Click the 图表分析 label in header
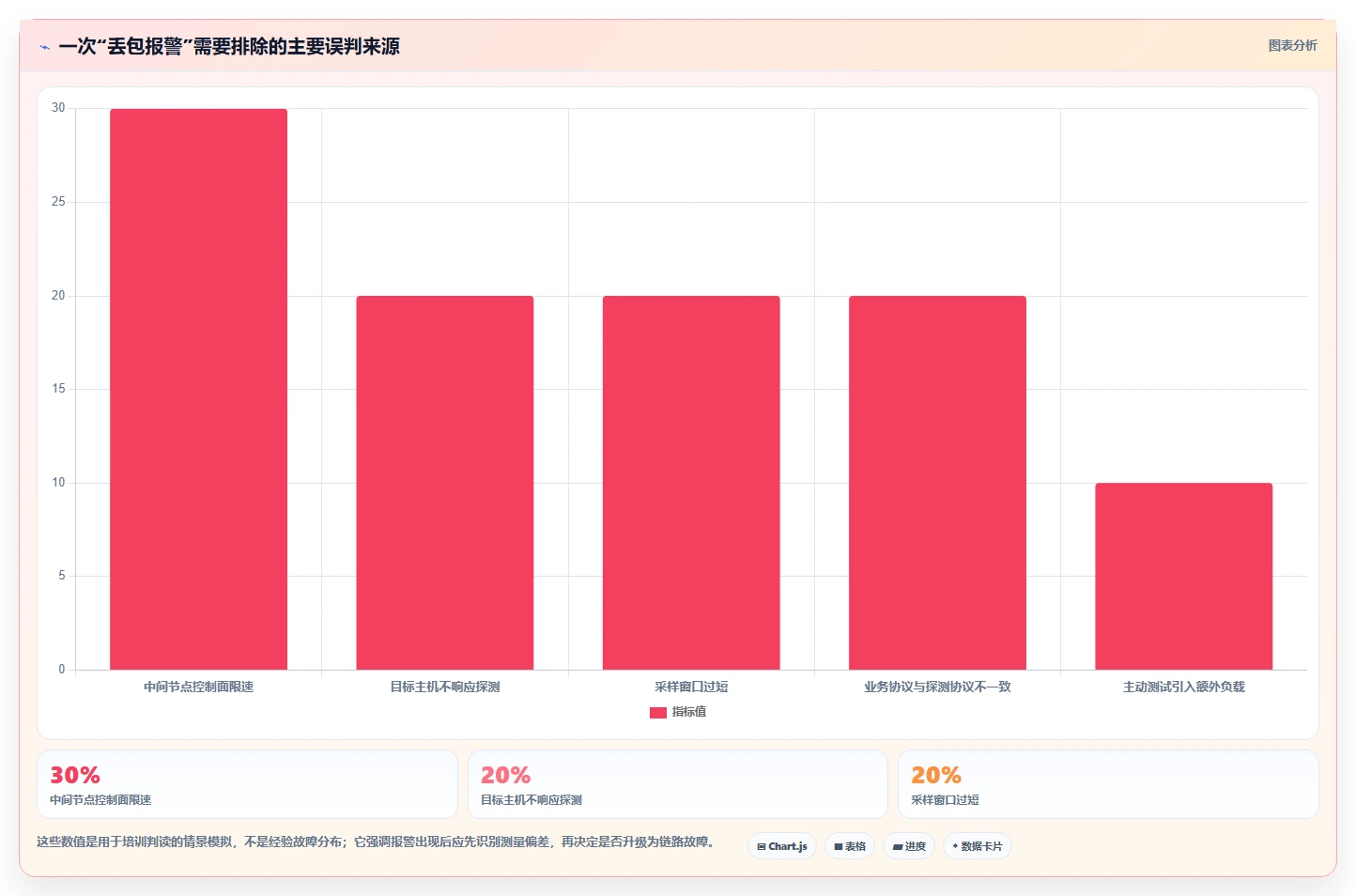The height and width of the screenshot is (896, 1356). click(1292, 45)
